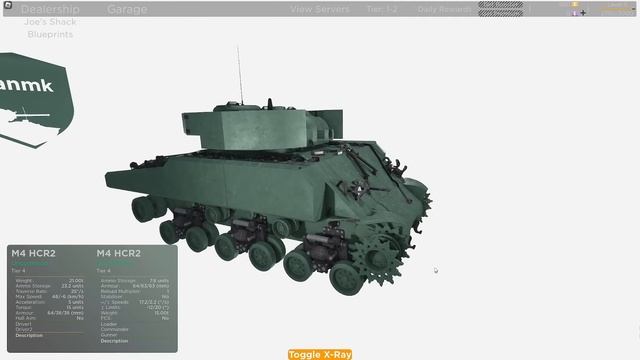
Task: Click the Traverse Rate stat row
Action: point(49,291)
